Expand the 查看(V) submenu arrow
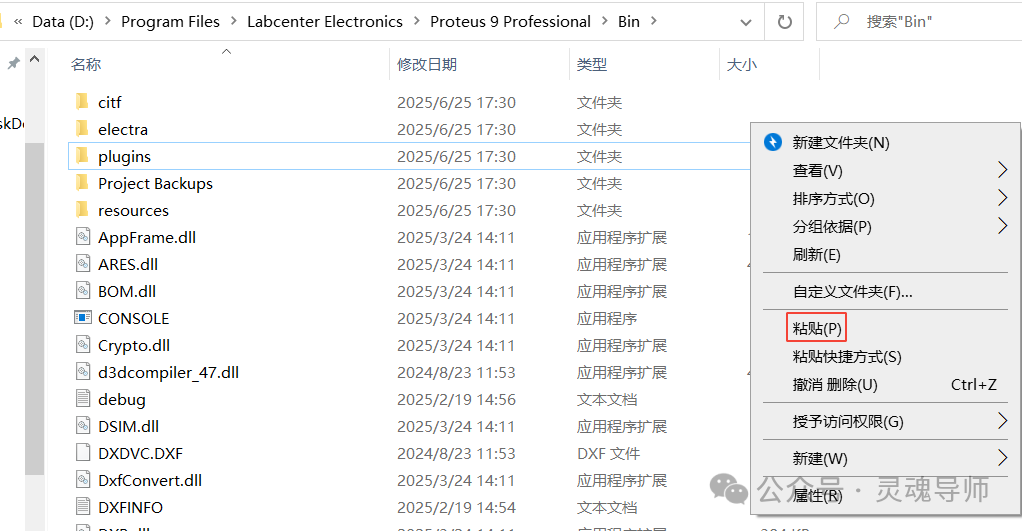Screen dimensions: 1022x531 pos(1002,171)
